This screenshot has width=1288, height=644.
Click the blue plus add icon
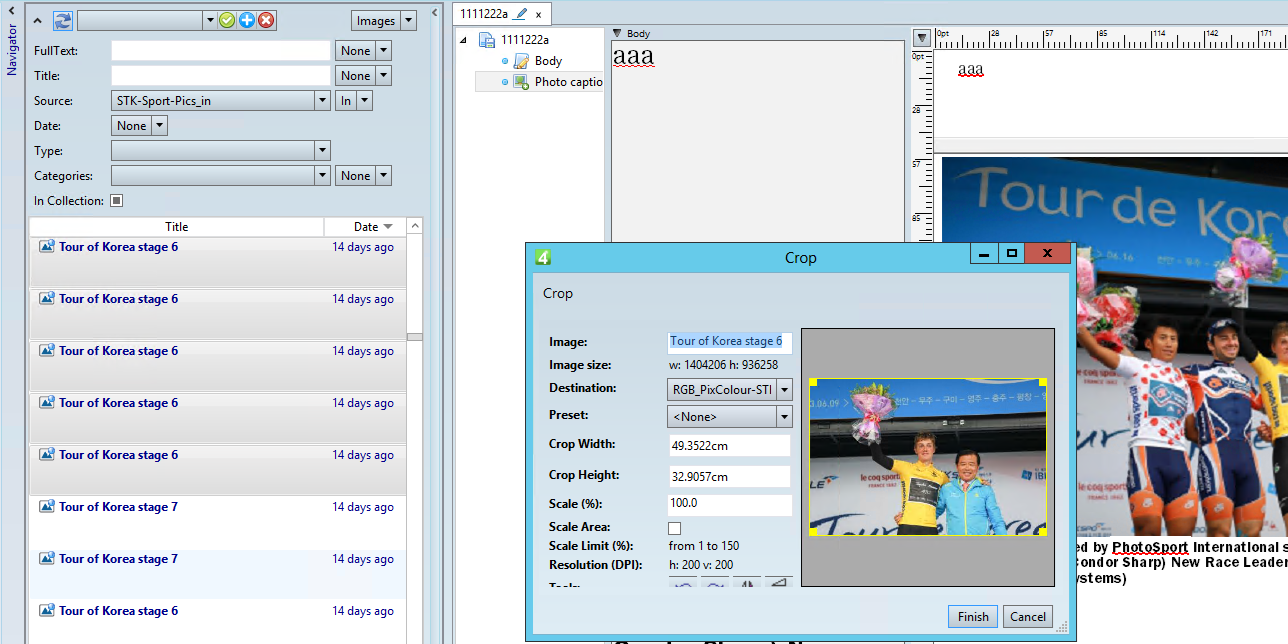247,21
